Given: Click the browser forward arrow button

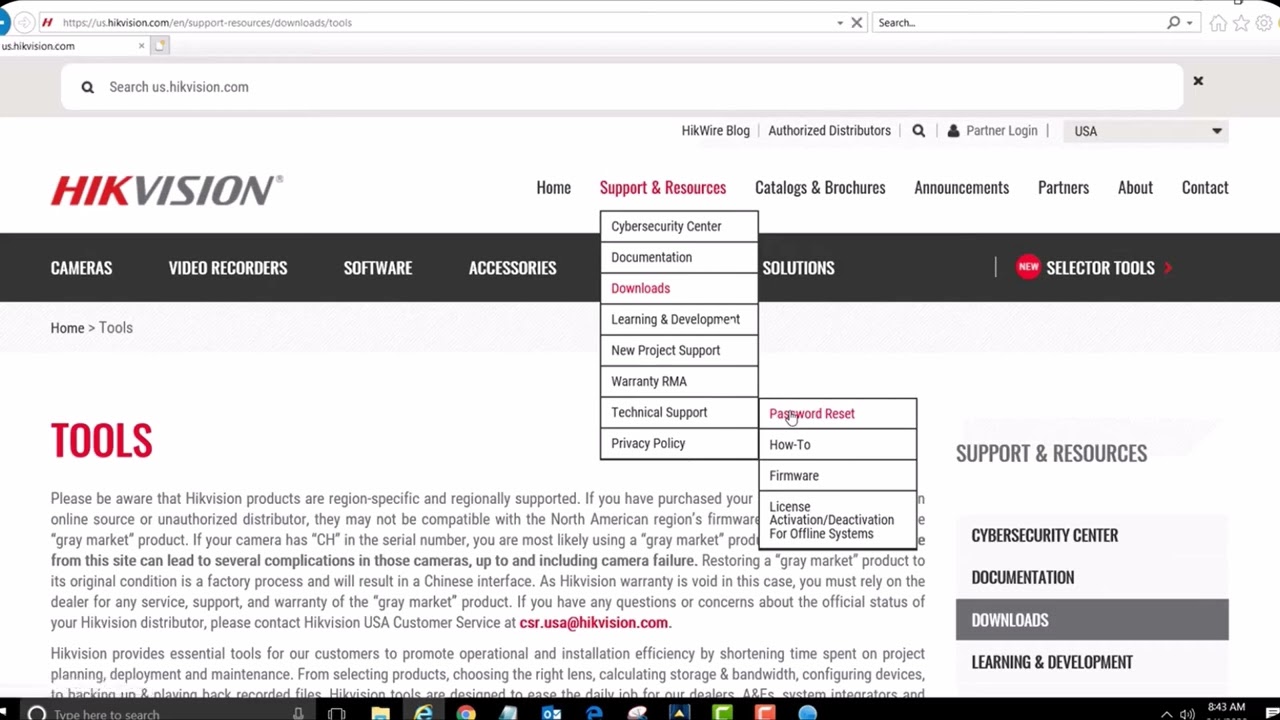Looking at the screenshot, I should point(24,22).
